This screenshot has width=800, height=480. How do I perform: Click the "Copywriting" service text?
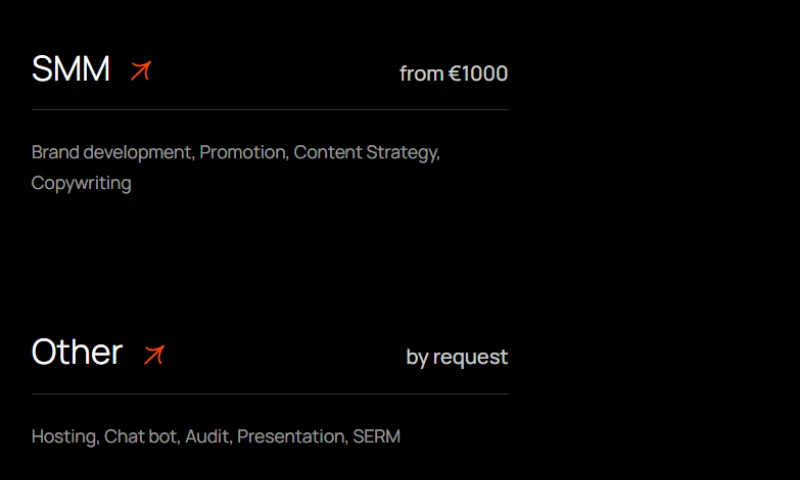coord(81,183)
